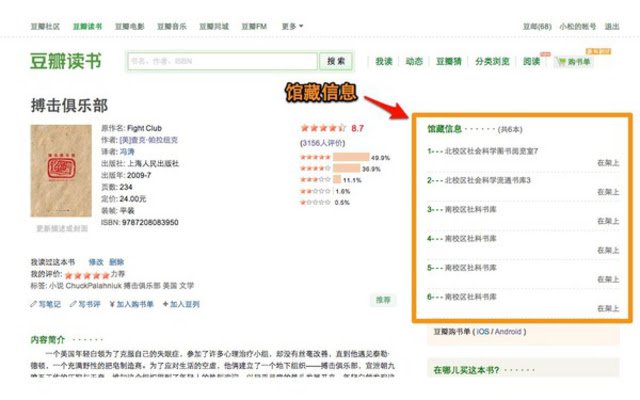Click the tag line containing ChuckPalahniuk
Viewport: 640px width, 400px height.
point(112,286)
